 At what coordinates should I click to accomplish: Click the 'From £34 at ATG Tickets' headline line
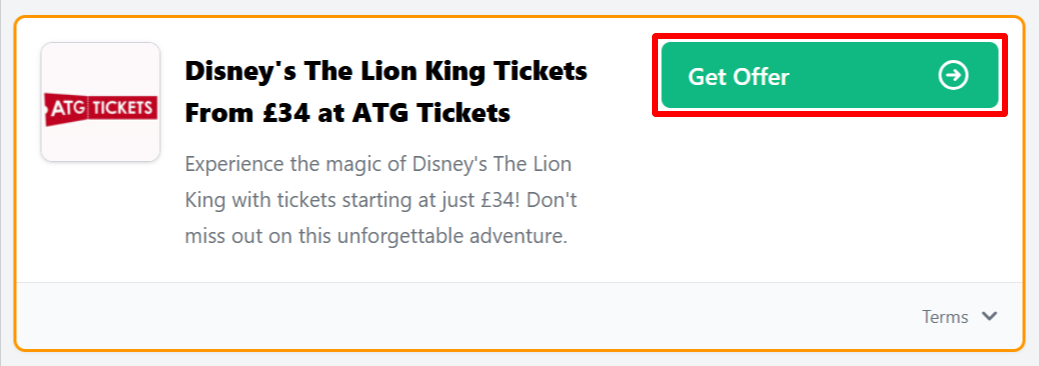point(348,113)
